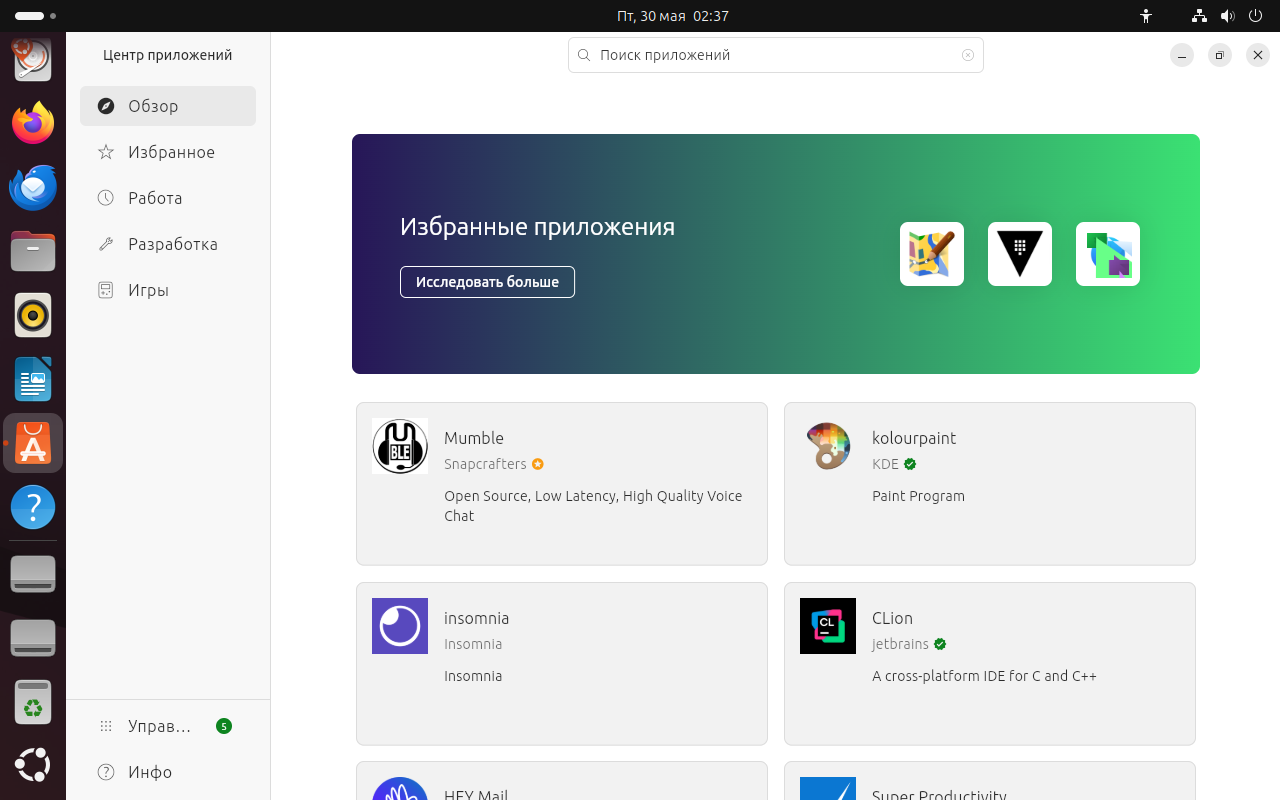The width and height of the screenshot is (1280, 800).
Task: Open the insomnia purple app icon
Action: pos(400,626)
